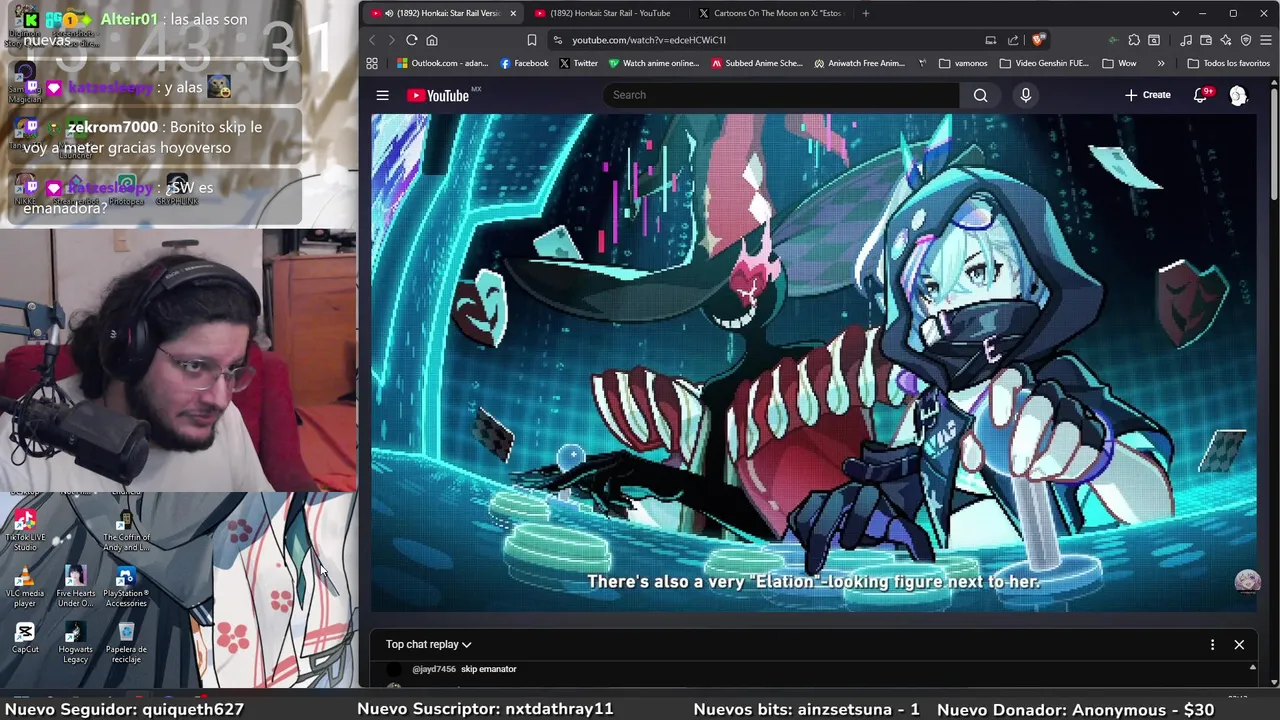Open Aniwatch Free Anime bookmark
Screen dimensions: 1280x720
(x=859, y=63)
